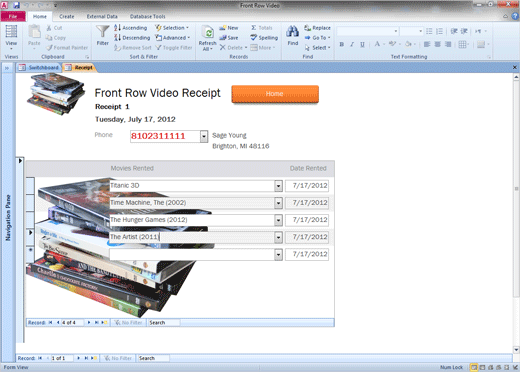Image resolution: width=520 pixels, height=372 pixels.
Task: Click Save in the Records group
Action: pos(229,38)
